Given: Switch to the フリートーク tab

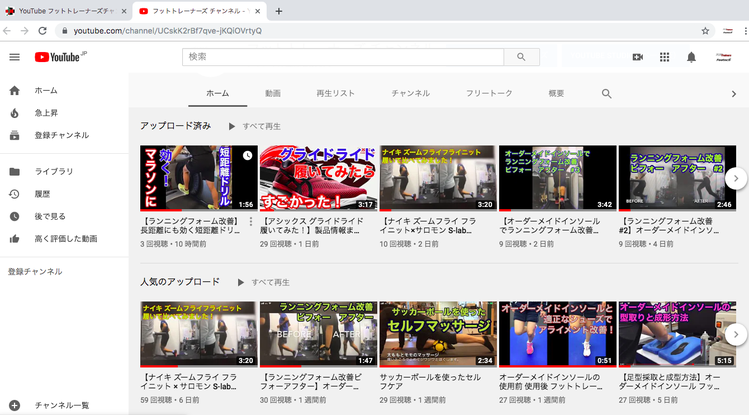Looking at the screenshot, I should point(489,94).
